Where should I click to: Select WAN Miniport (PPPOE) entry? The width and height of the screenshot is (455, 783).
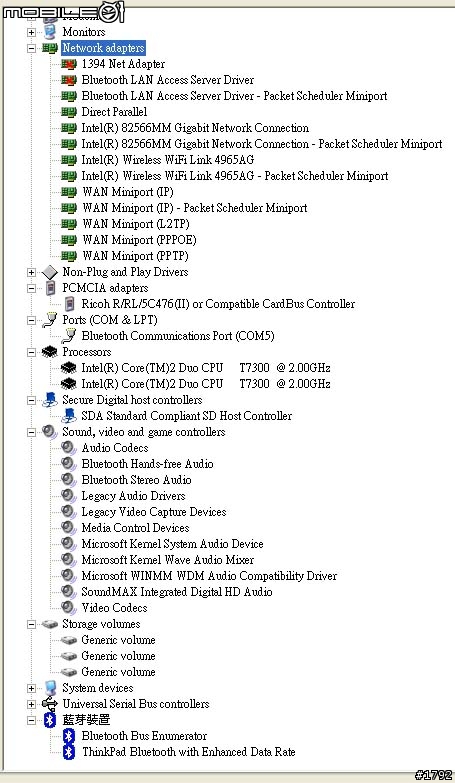tap(139, 240)
